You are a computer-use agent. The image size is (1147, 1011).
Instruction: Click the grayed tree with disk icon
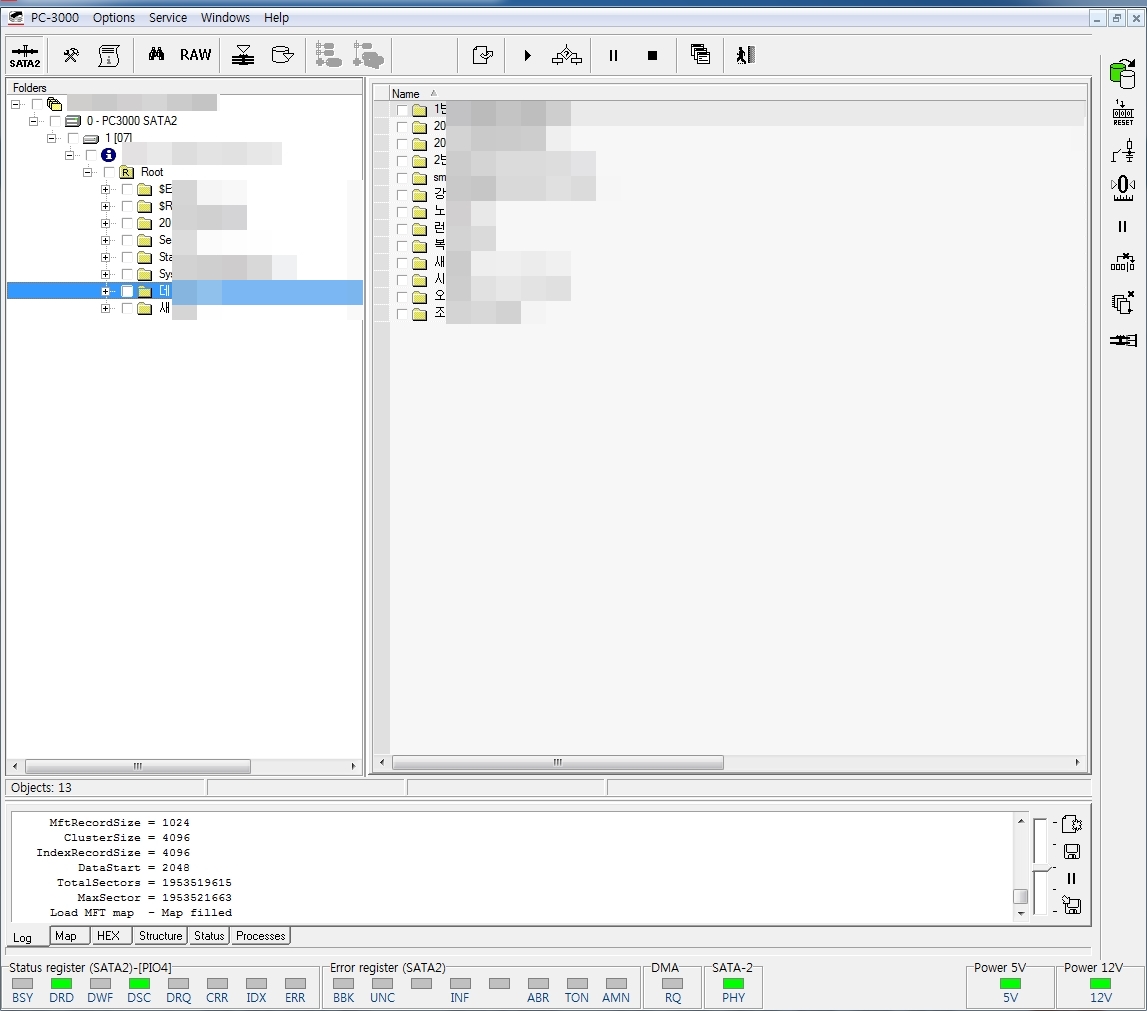click(x=368, y=55)
